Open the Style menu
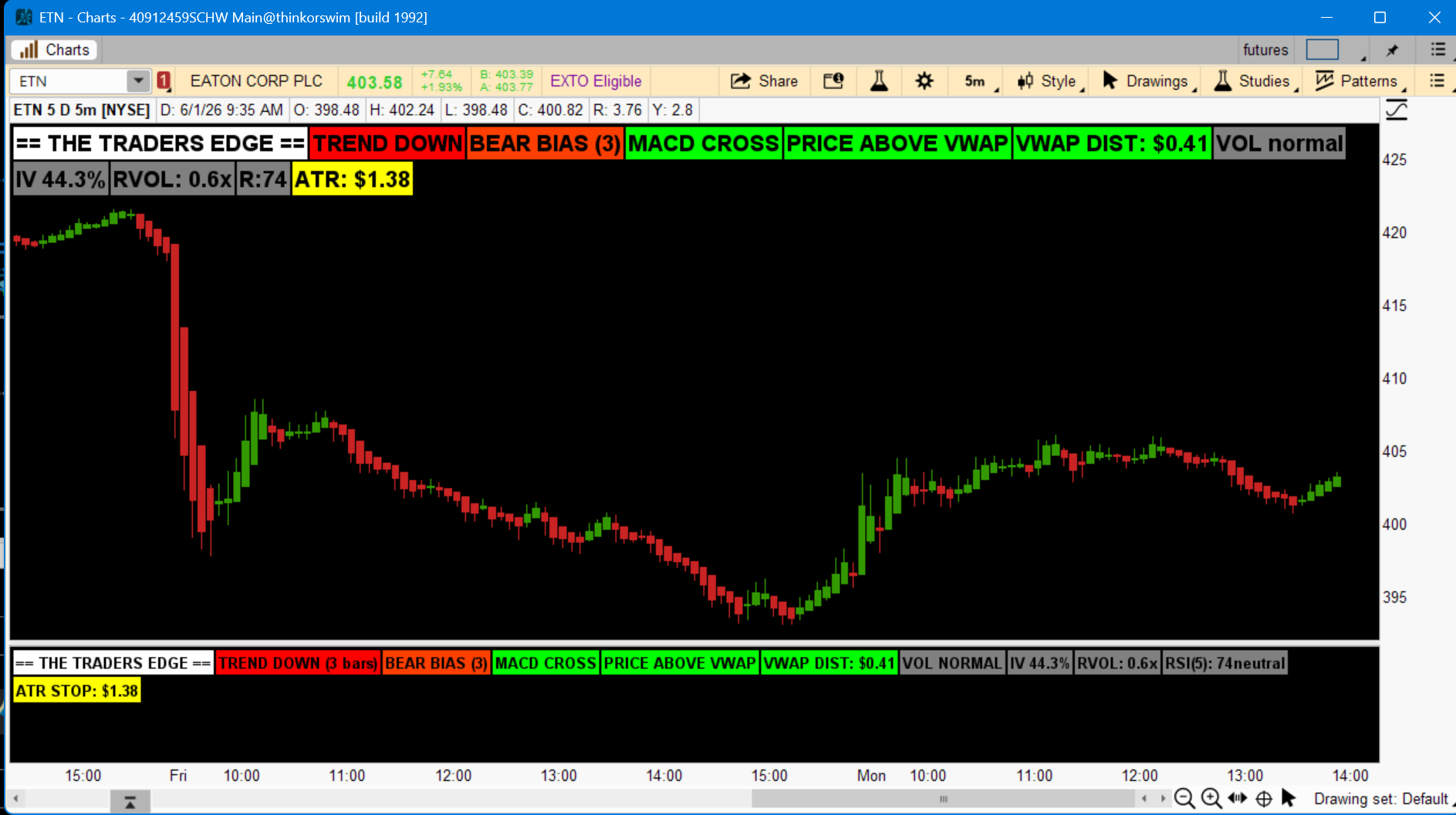 point(1049,81)
